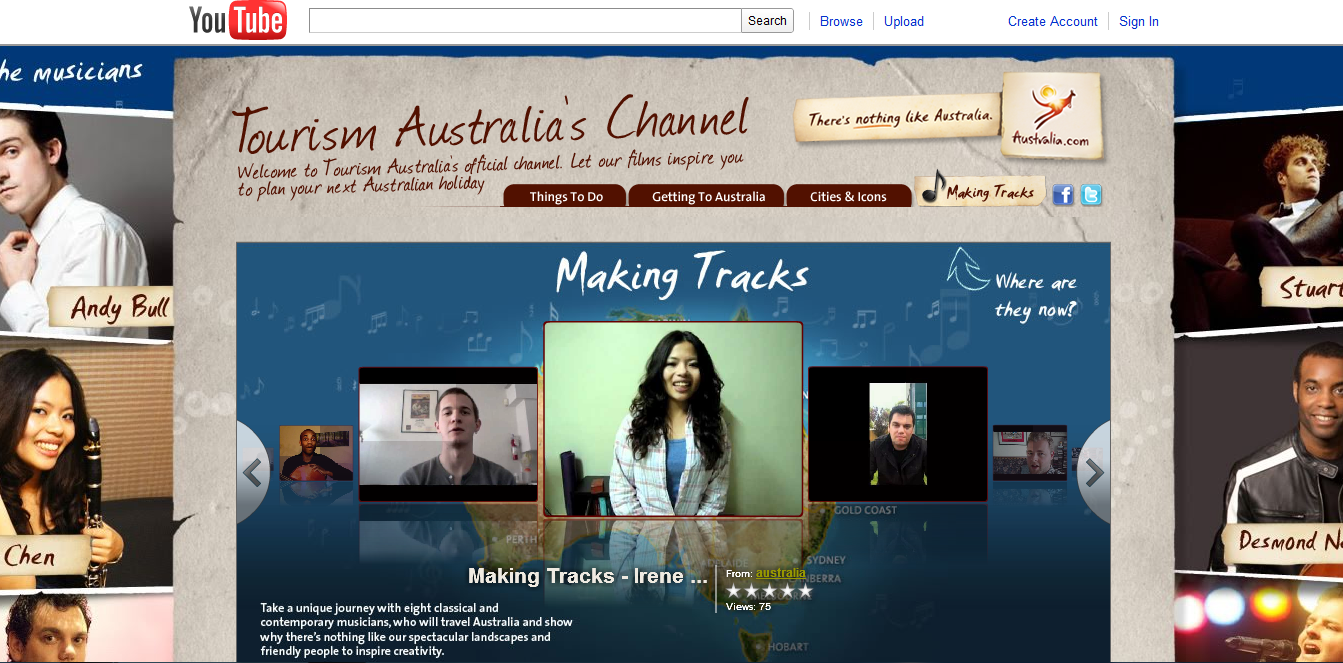Rate the video with five stars
The width and height of the screenshot is (1343, 663).
(805, 591)
